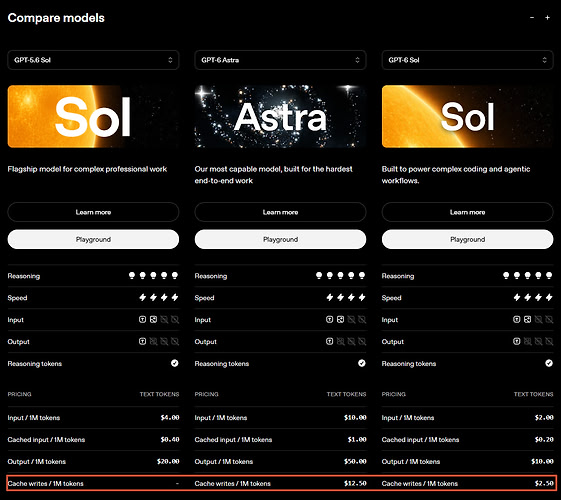
Task: Click image input icon in GPT-6 Sol column
Action: point(527,319)
